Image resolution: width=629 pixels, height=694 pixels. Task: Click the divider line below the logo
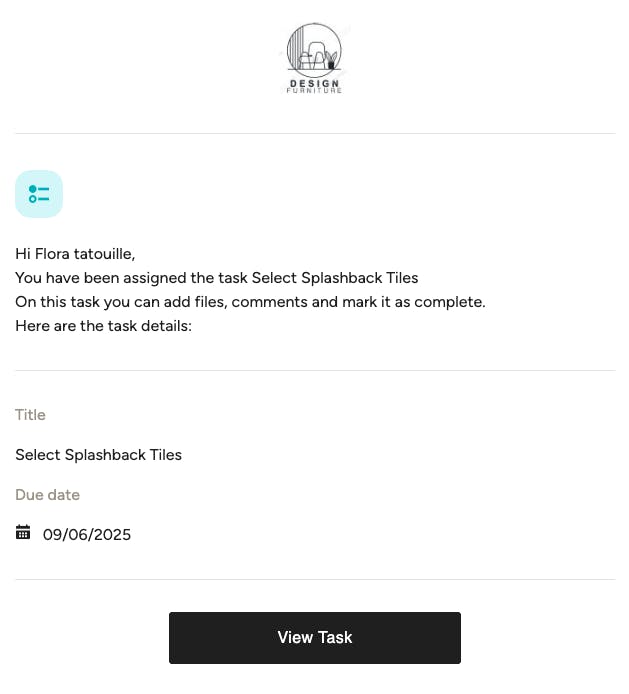[x=314, y=133]
